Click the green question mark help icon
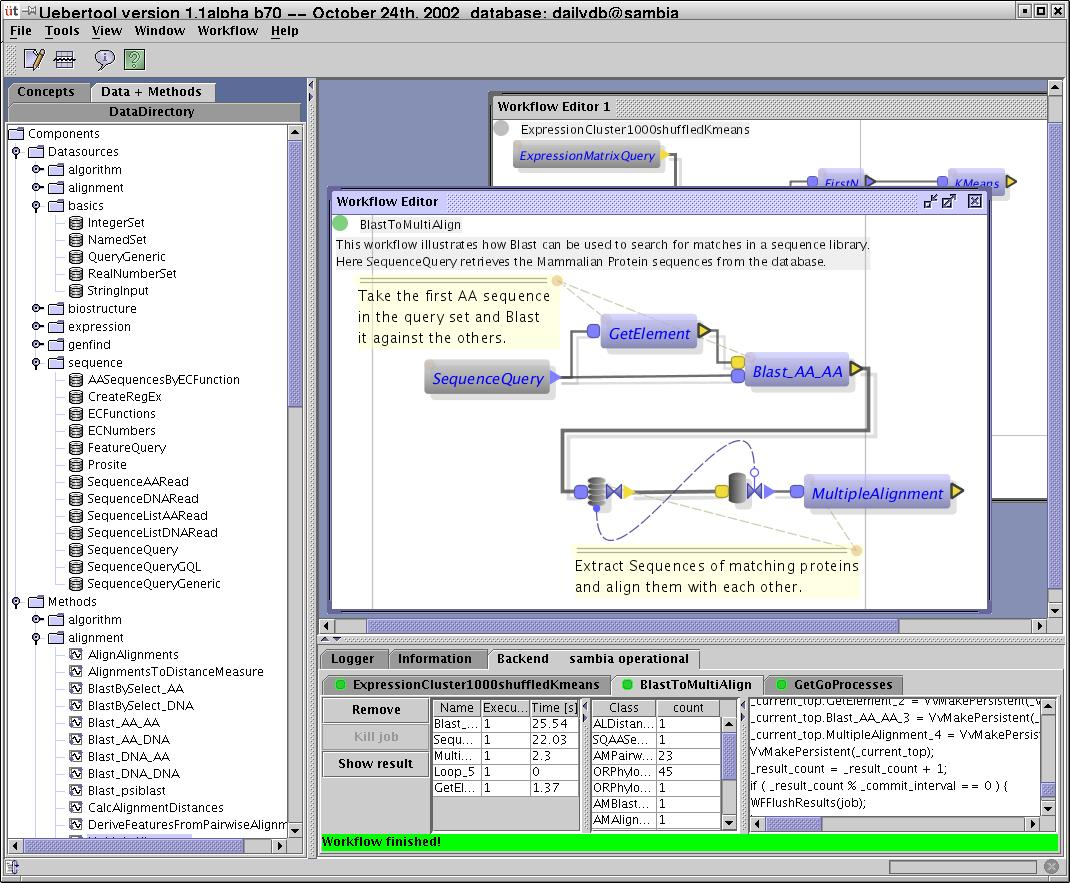Viewport: 1070px width, 883px height. coord(134,60)
